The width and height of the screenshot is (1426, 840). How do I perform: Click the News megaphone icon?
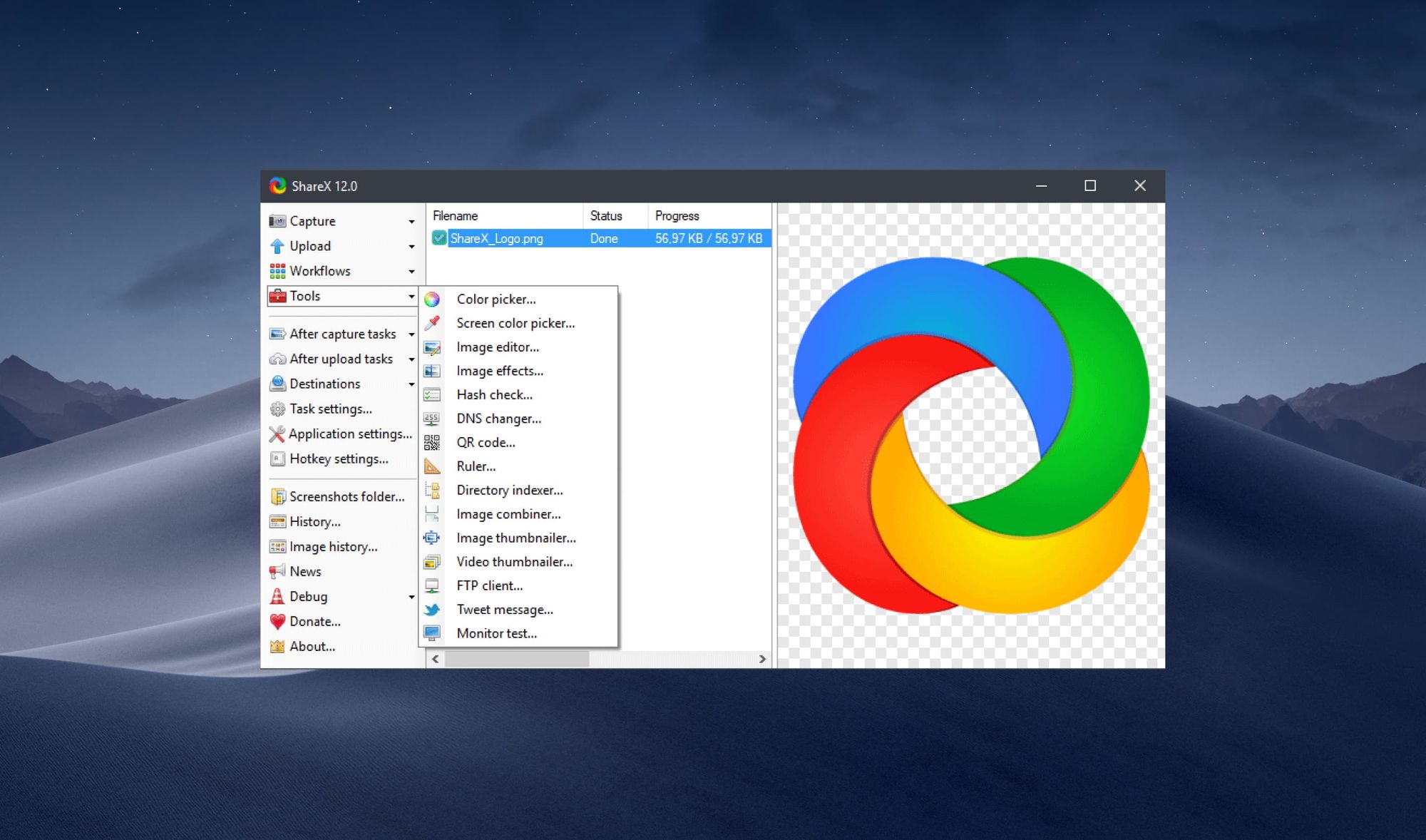point(277,571)
